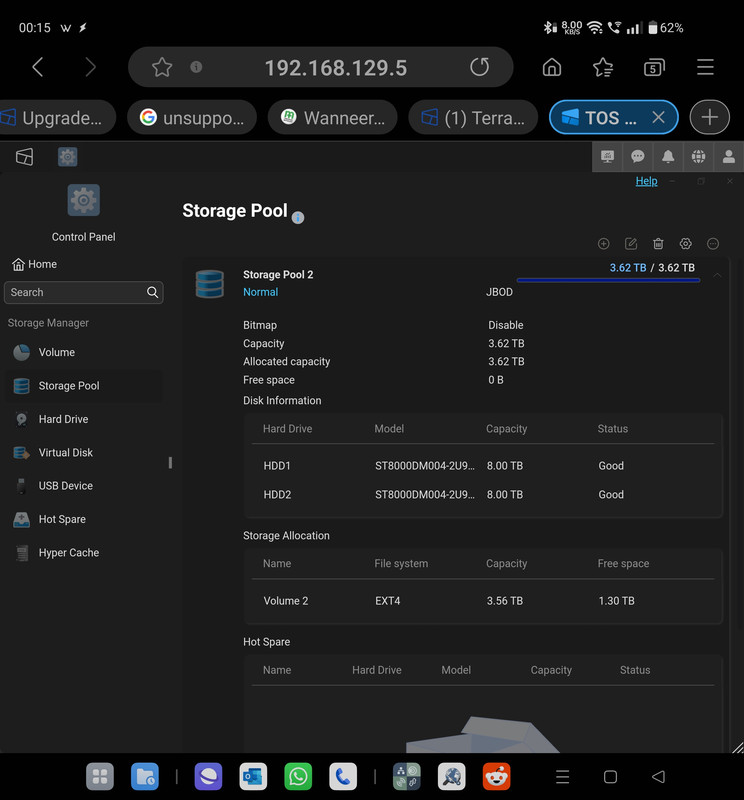
Task: Click the Normal status text
Action: (260, 292)
